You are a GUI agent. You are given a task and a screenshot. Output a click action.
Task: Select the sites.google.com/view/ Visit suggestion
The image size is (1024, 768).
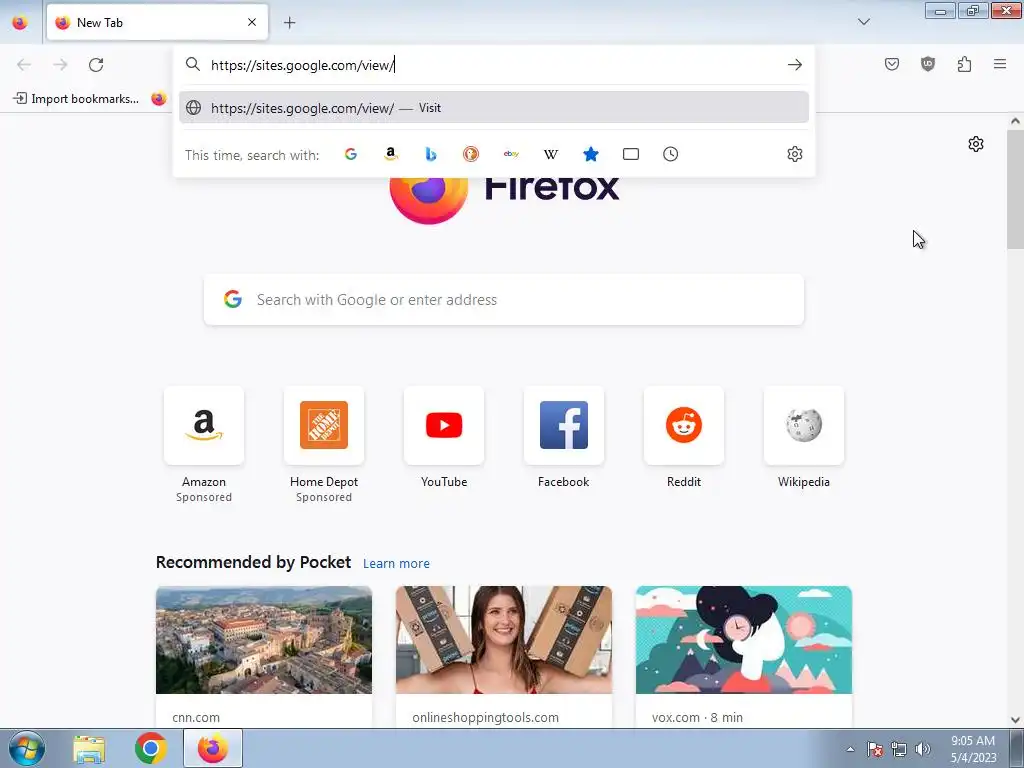point(494,108)
